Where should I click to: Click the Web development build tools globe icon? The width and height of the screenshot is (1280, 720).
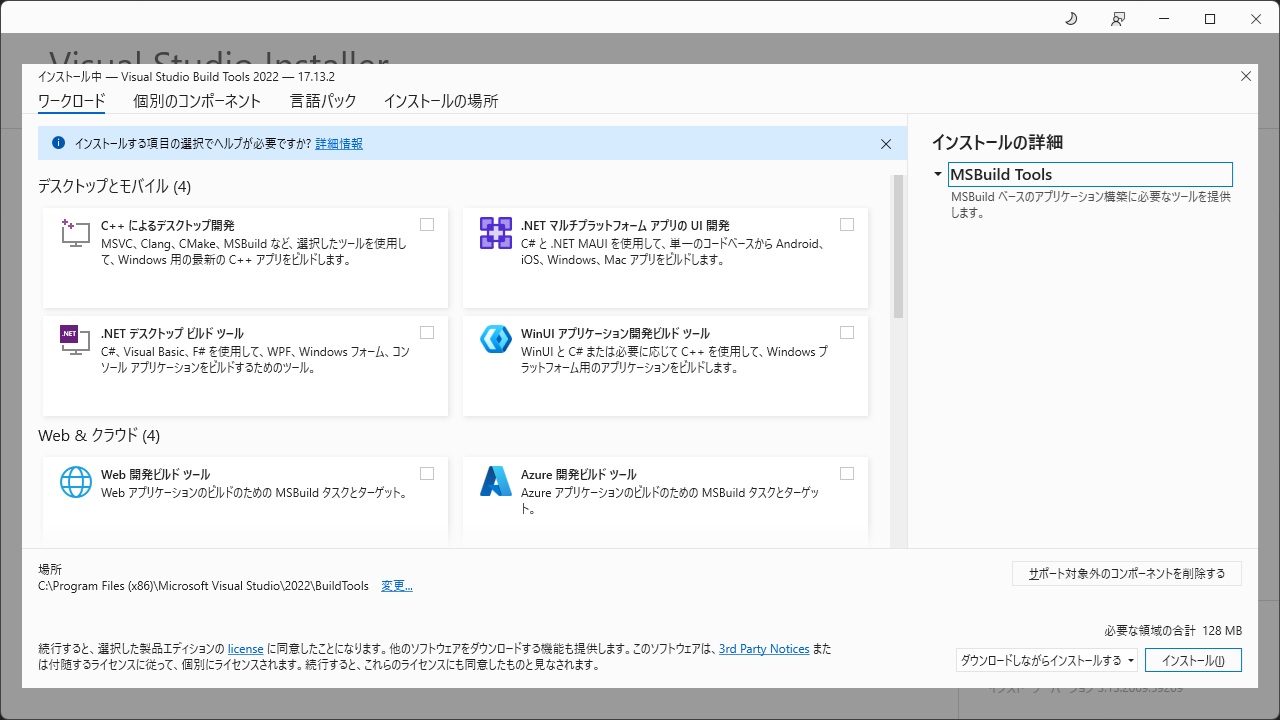[76, 482]
